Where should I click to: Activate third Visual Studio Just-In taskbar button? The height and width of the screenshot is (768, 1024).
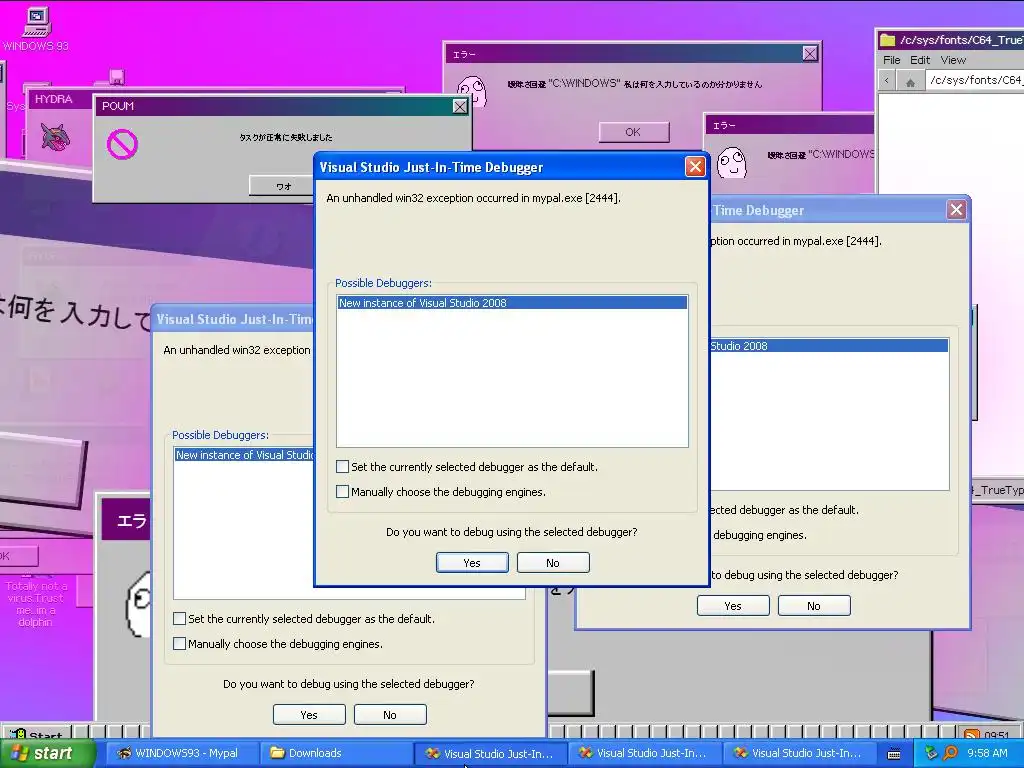799,753
